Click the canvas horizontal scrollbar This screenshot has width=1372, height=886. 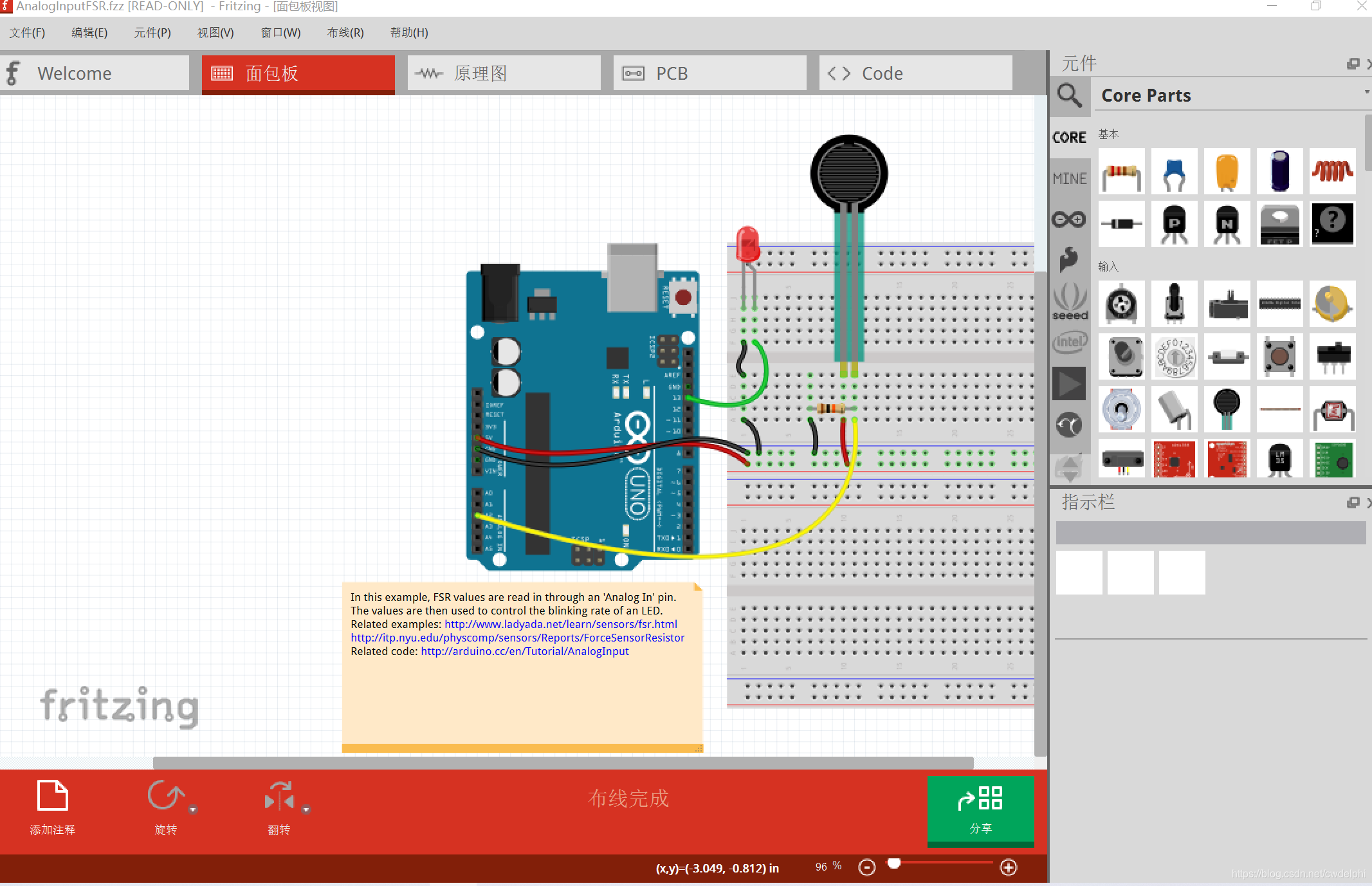point(563,762)
